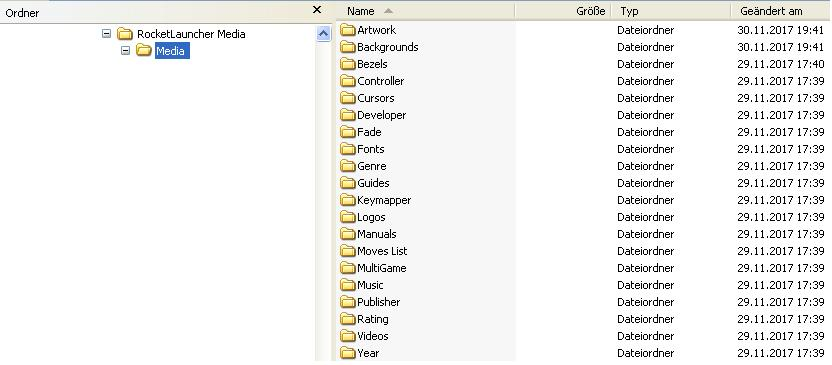Click the Controller folder name
832x365 pixels.
tap(380, 81)
